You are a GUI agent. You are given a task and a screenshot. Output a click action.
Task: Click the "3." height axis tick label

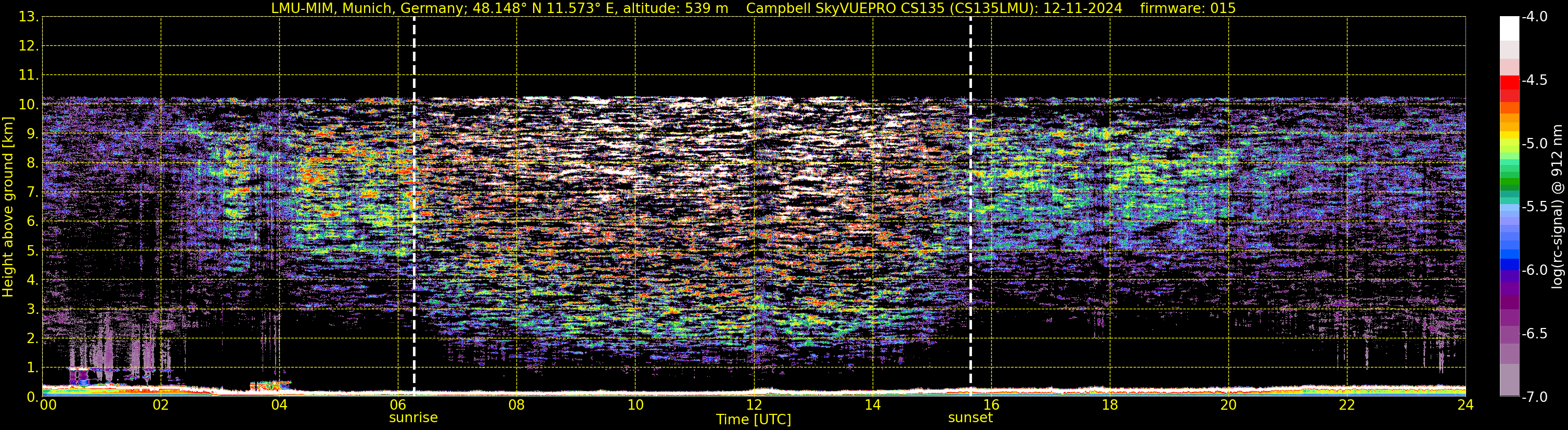click(x=33, y=309)
